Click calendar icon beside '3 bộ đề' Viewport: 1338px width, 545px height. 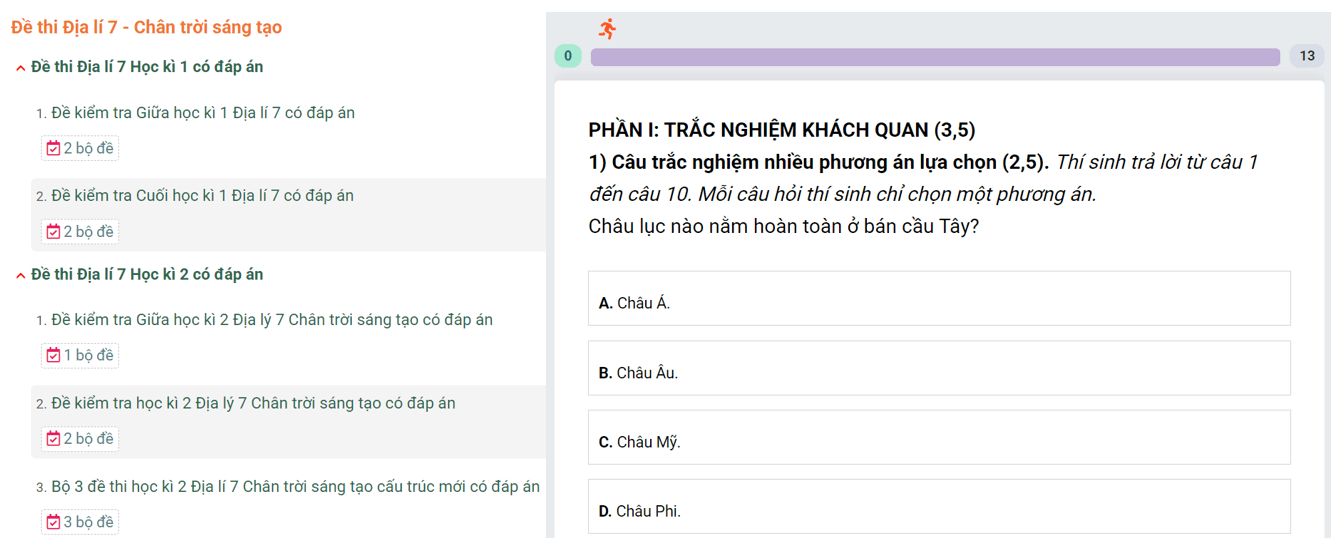[54, 522]
